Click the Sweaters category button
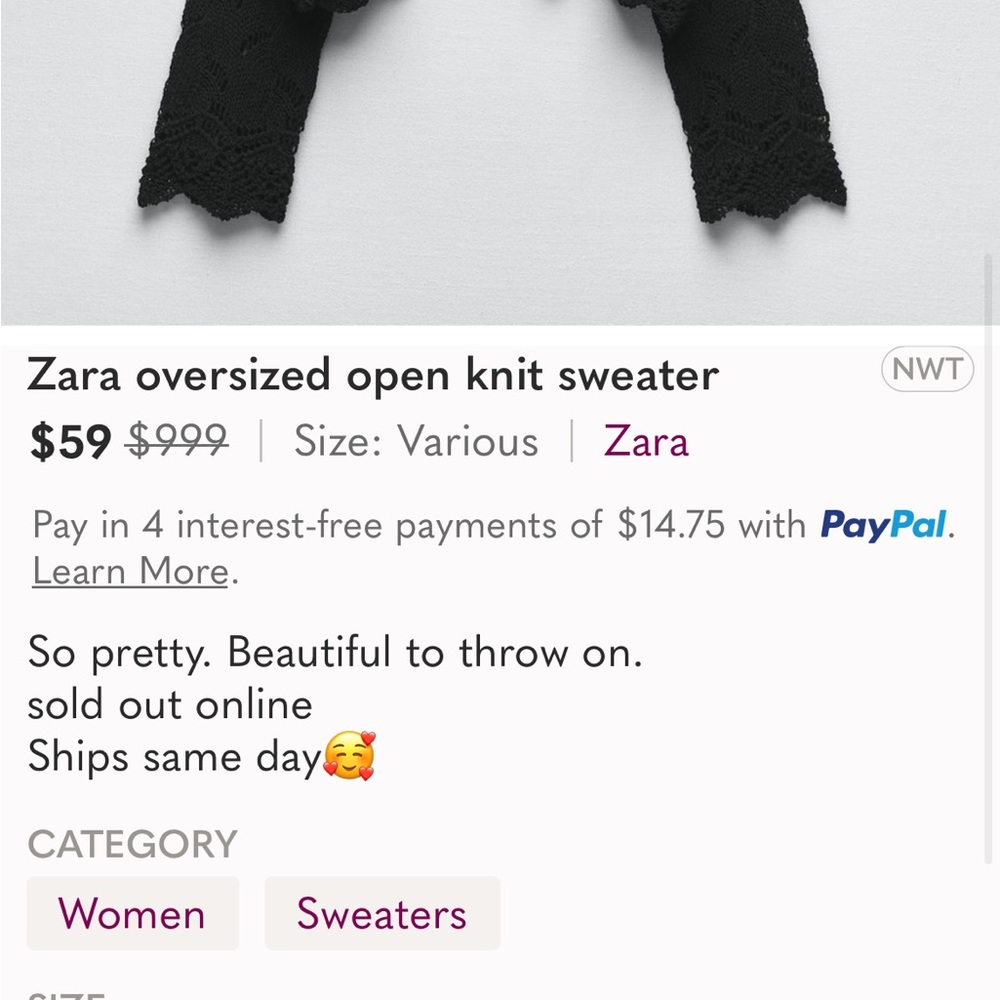Viewport: 1000px width, 1000px height. [382, 913]
